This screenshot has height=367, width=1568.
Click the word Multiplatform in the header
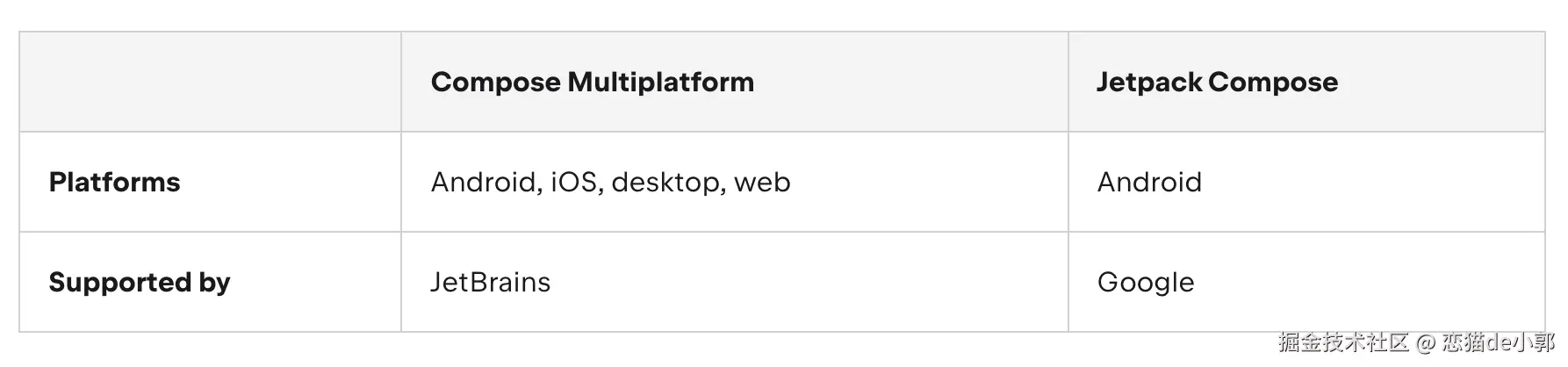(661, 83)
